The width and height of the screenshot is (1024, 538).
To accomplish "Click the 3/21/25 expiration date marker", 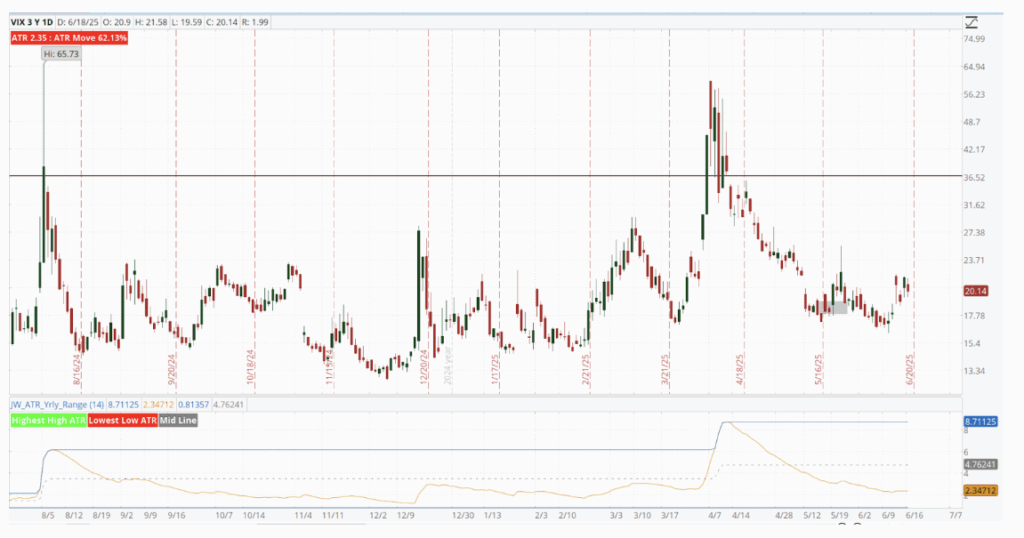I will click(x=665, y=370).
